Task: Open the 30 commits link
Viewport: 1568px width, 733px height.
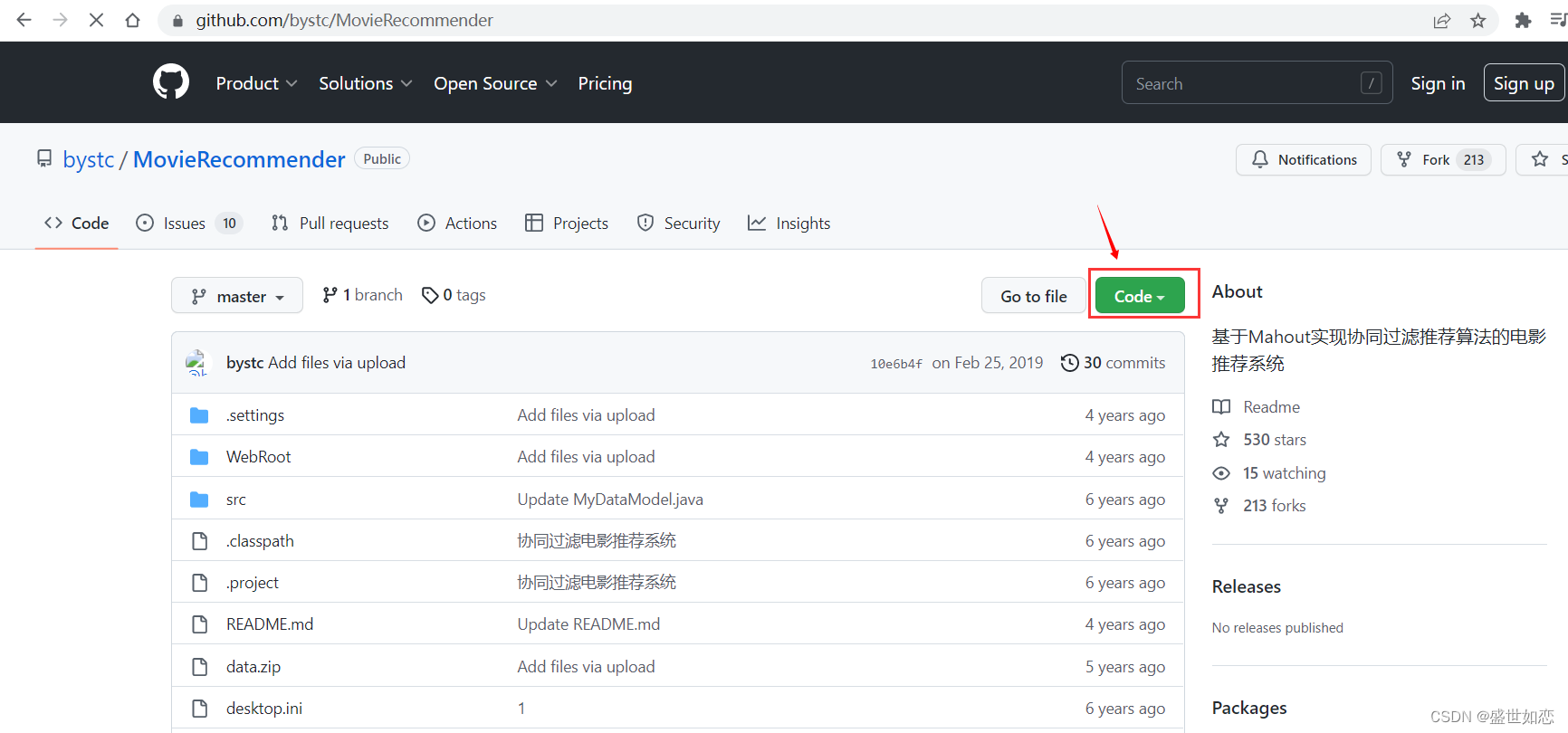Action: point(1114,363)
